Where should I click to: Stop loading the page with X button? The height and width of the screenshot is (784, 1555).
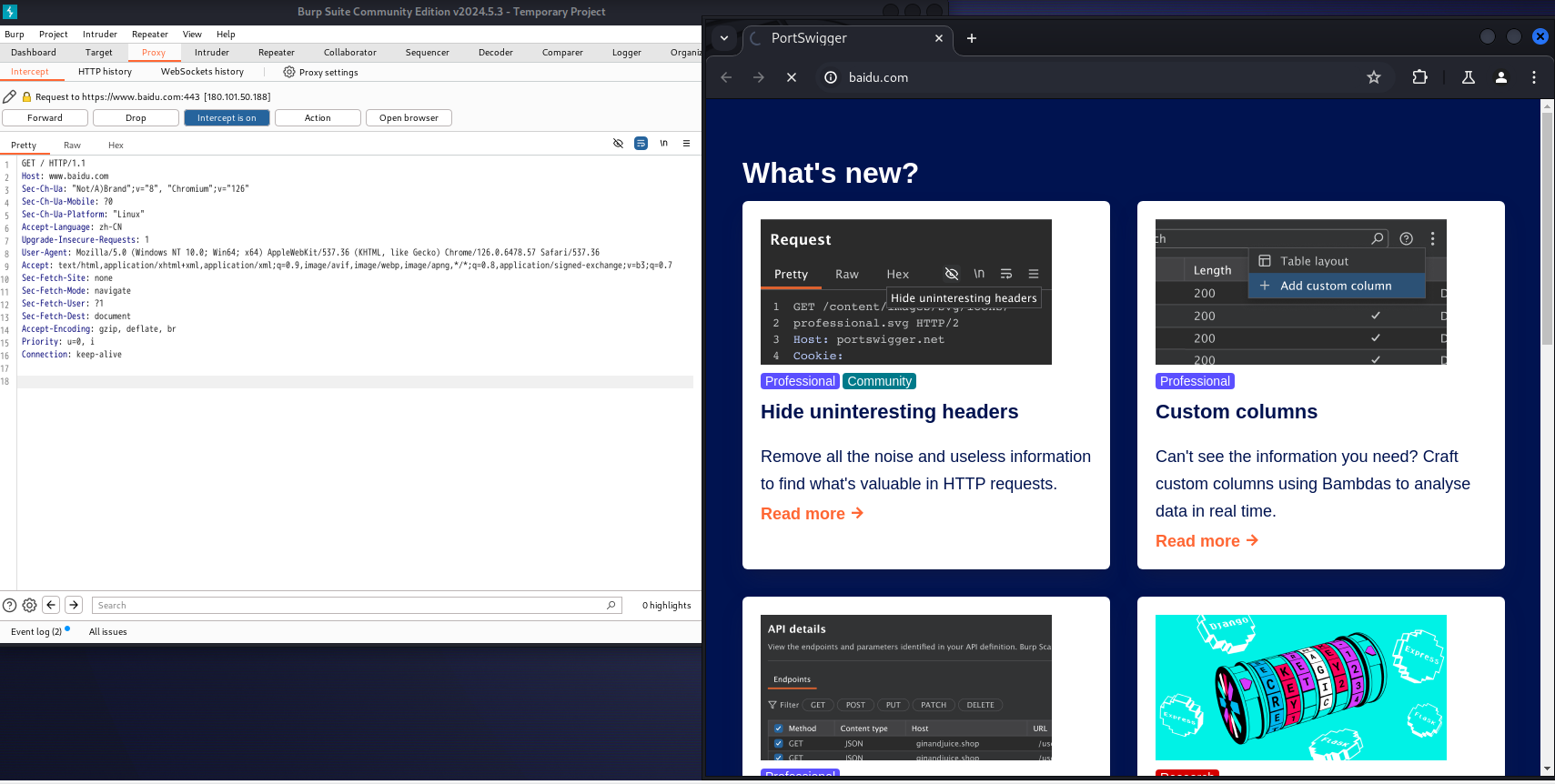tap(792, 77)
